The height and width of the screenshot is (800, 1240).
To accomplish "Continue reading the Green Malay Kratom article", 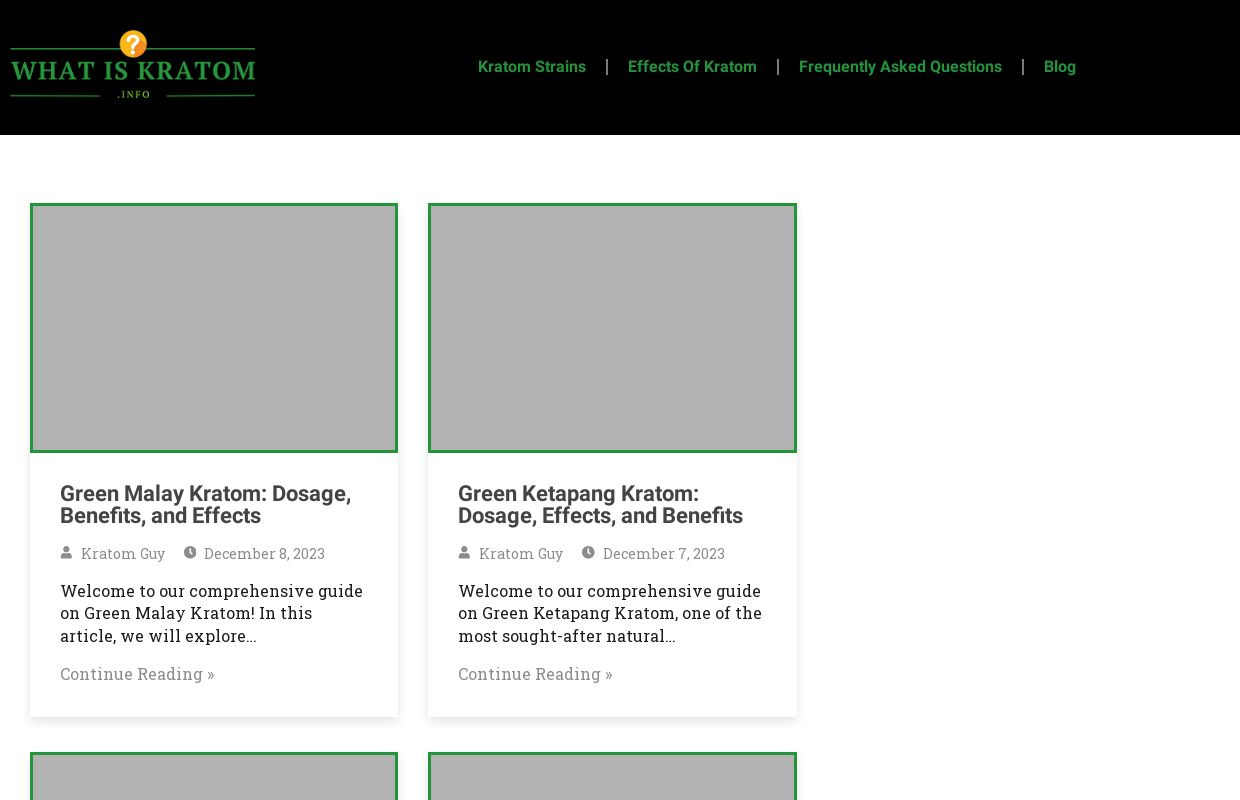I will pyautogui.click(x=137, y=673).
